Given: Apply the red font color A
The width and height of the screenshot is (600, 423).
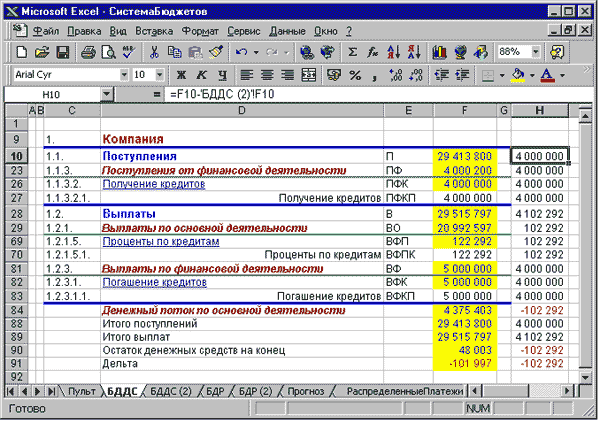Looking at the screenshot, I should 547,75.
